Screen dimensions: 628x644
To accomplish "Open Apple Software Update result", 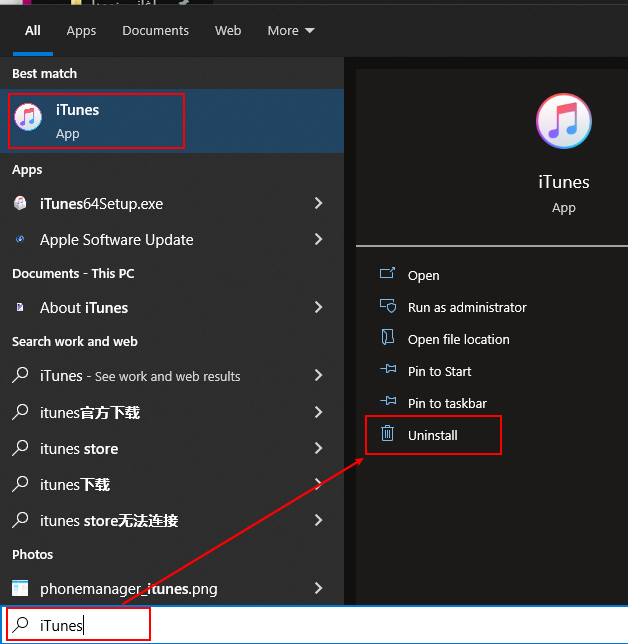I will (172, 239).
